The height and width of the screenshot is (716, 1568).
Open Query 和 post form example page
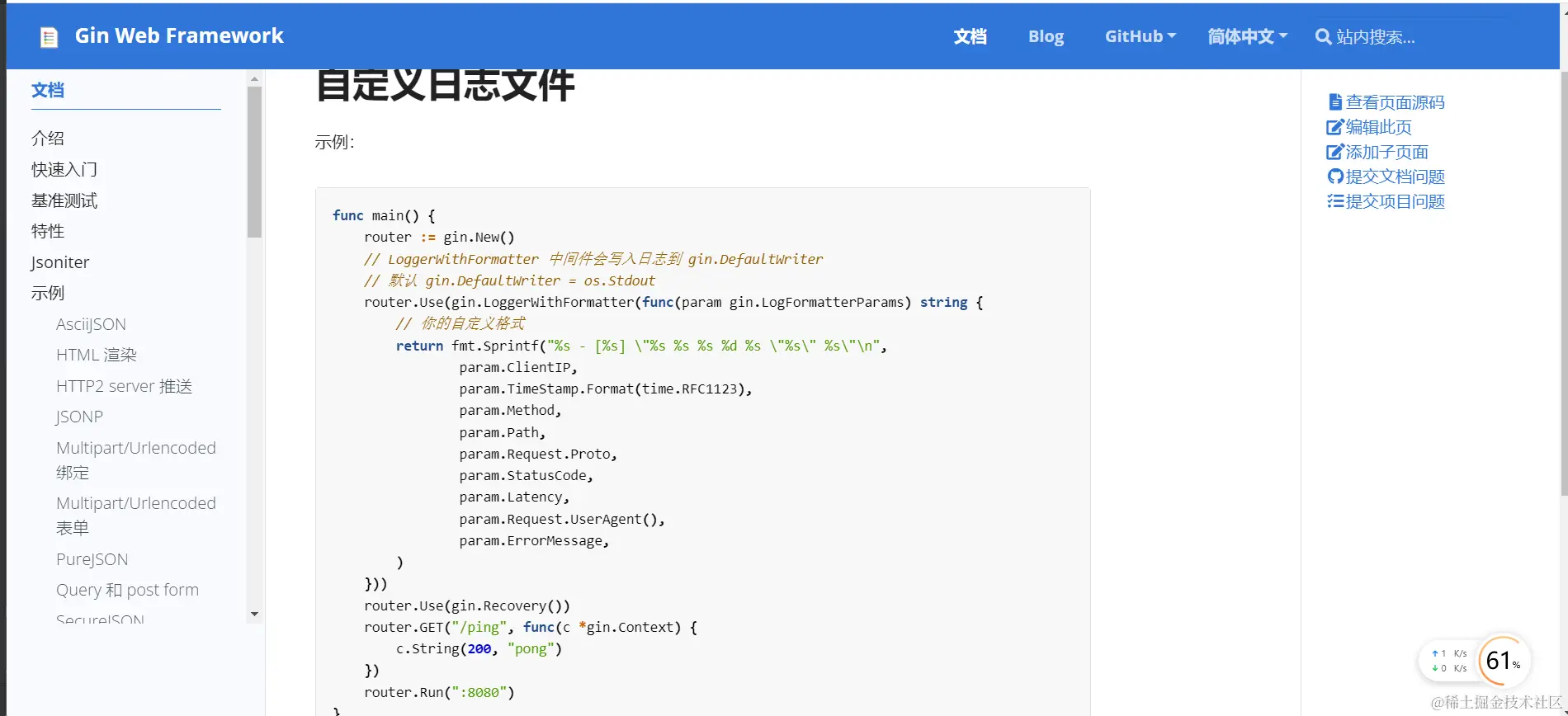tap(127, 590)
